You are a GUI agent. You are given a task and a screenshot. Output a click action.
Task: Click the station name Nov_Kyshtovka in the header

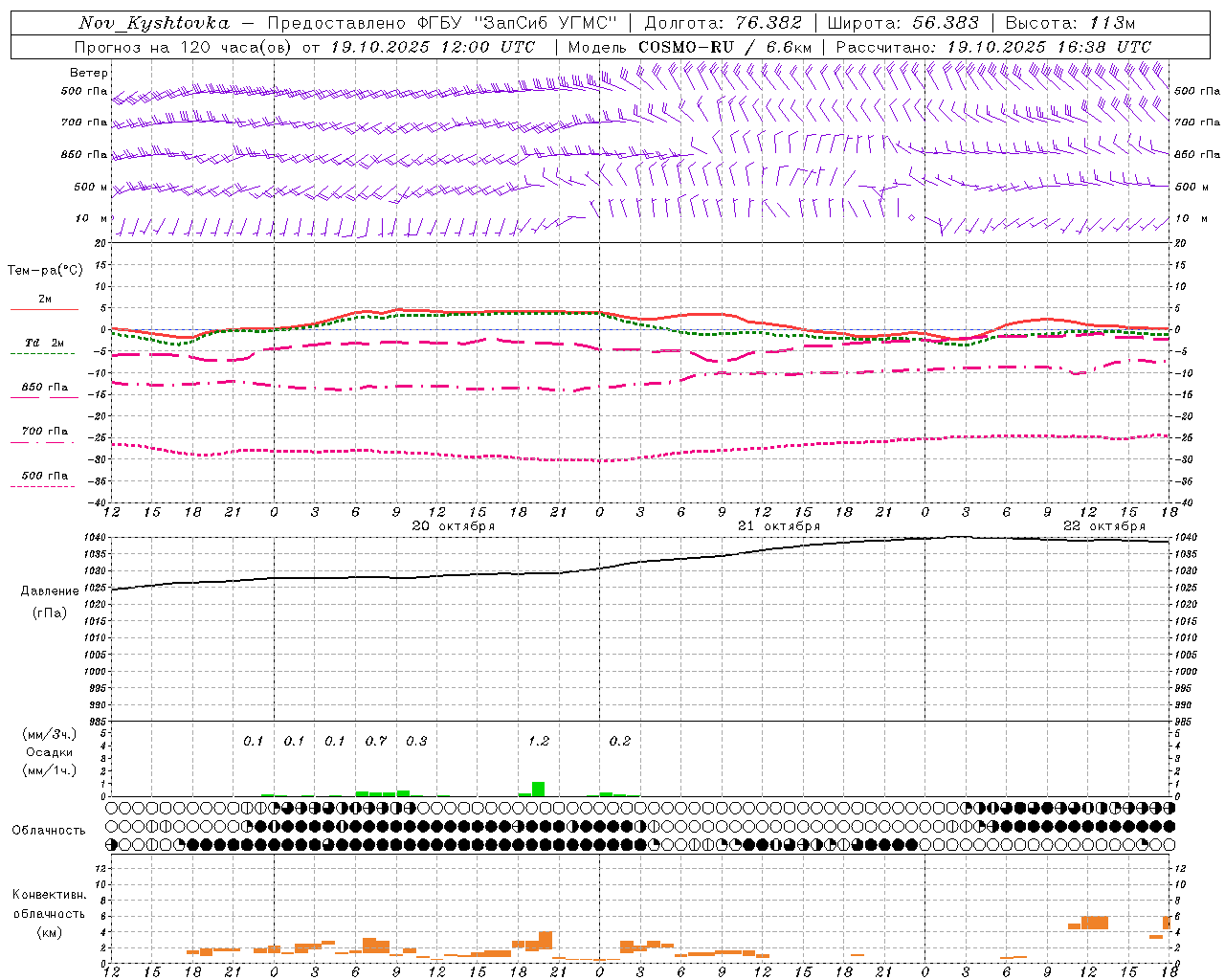(x=154, y=23)
